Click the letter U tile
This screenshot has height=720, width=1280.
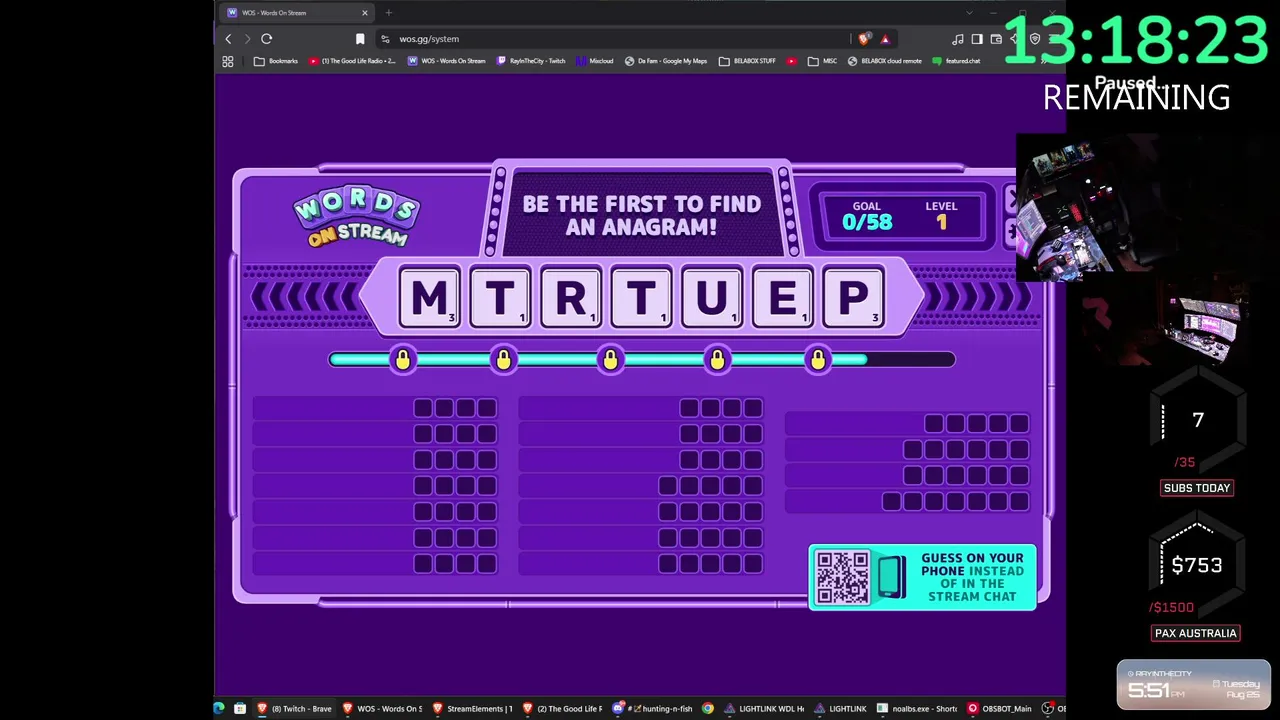coord(712,297)
